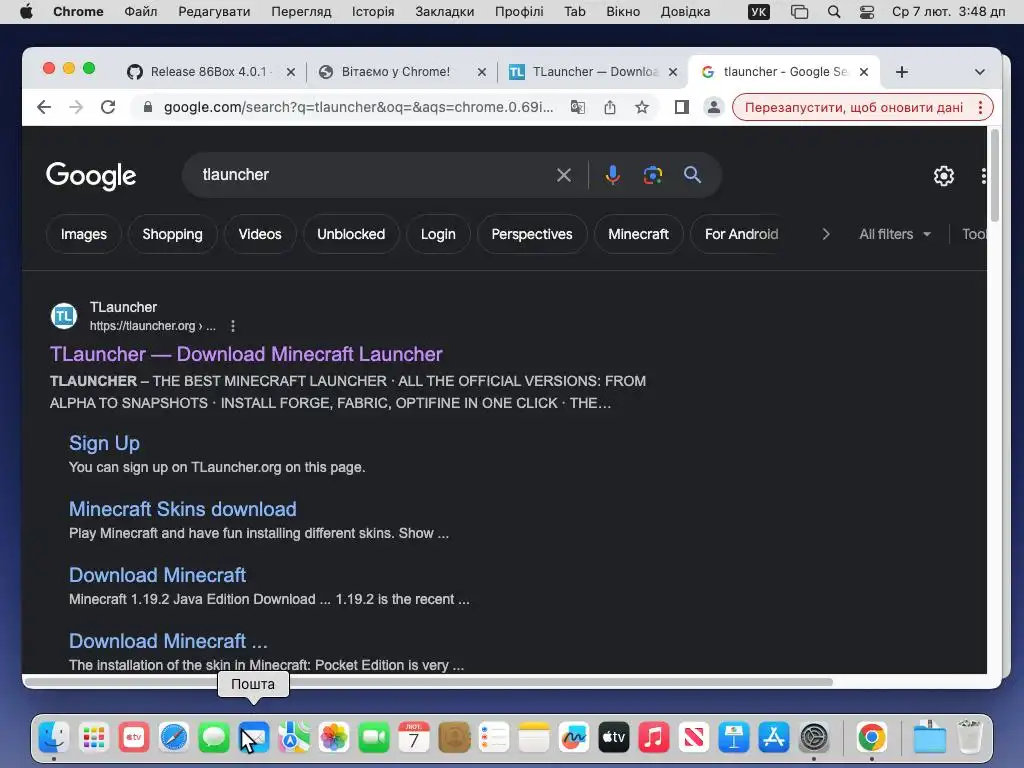Open Notes from the Dock
The image size is (1024, 768).
click(534, 738)
